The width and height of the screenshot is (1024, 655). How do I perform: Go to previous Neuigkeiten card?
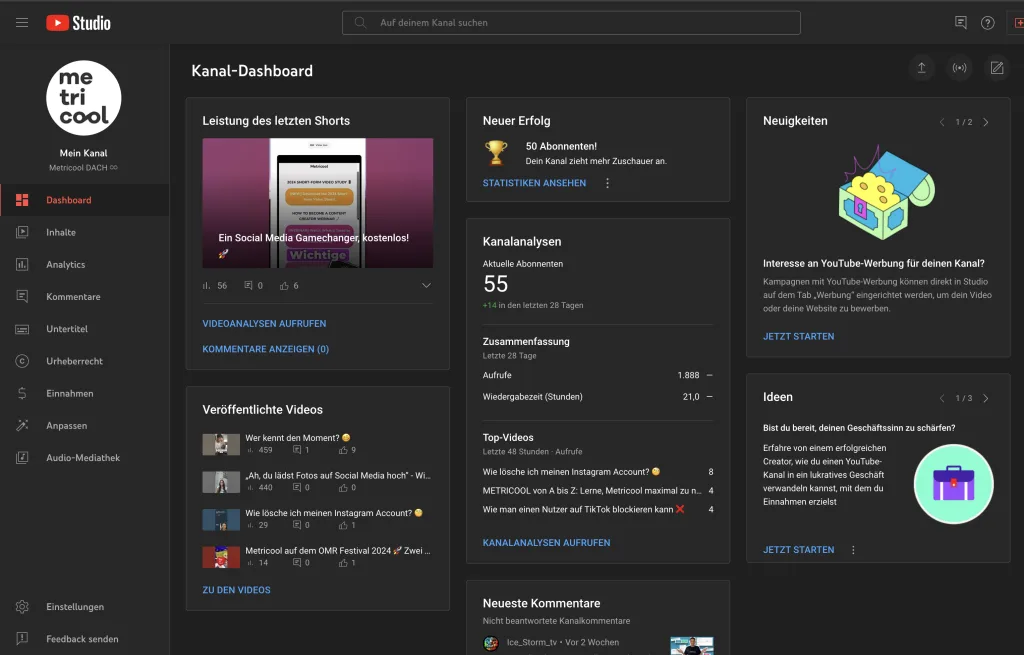click(942, 122)
